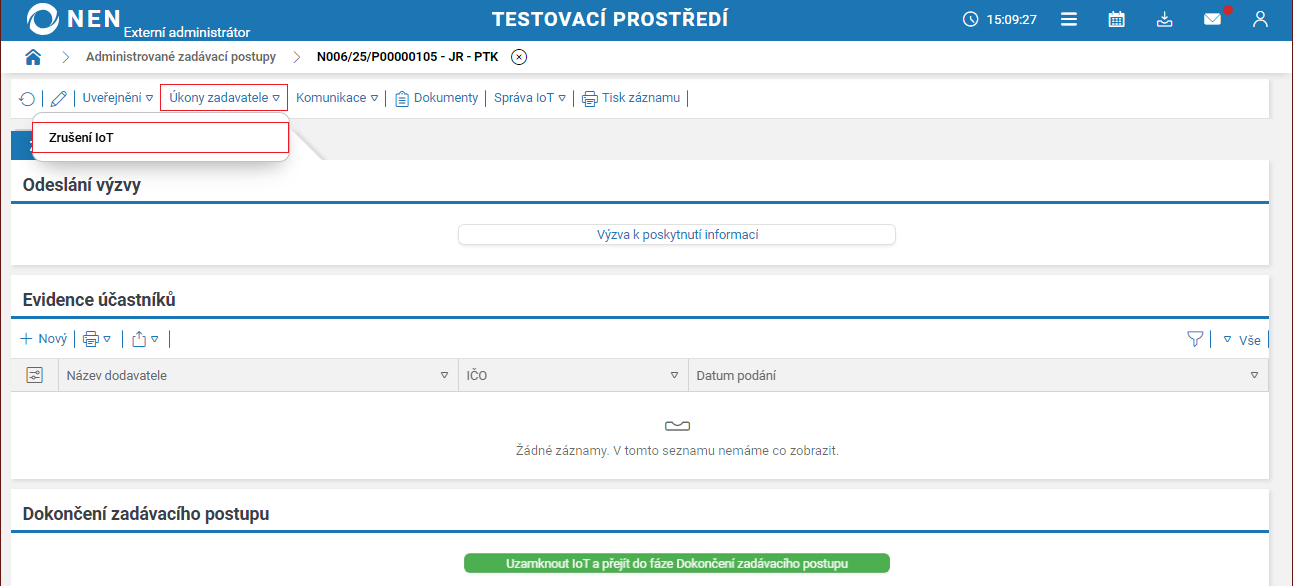Click the NEN logo in header
1293x586 pixels.
(x=75, y=19)
